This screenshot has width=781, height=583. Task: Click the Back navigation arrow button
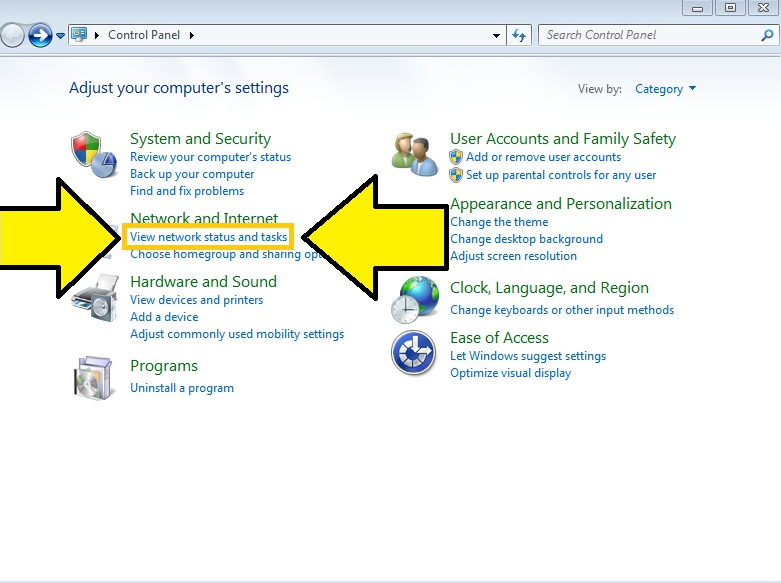click(12, 35)
